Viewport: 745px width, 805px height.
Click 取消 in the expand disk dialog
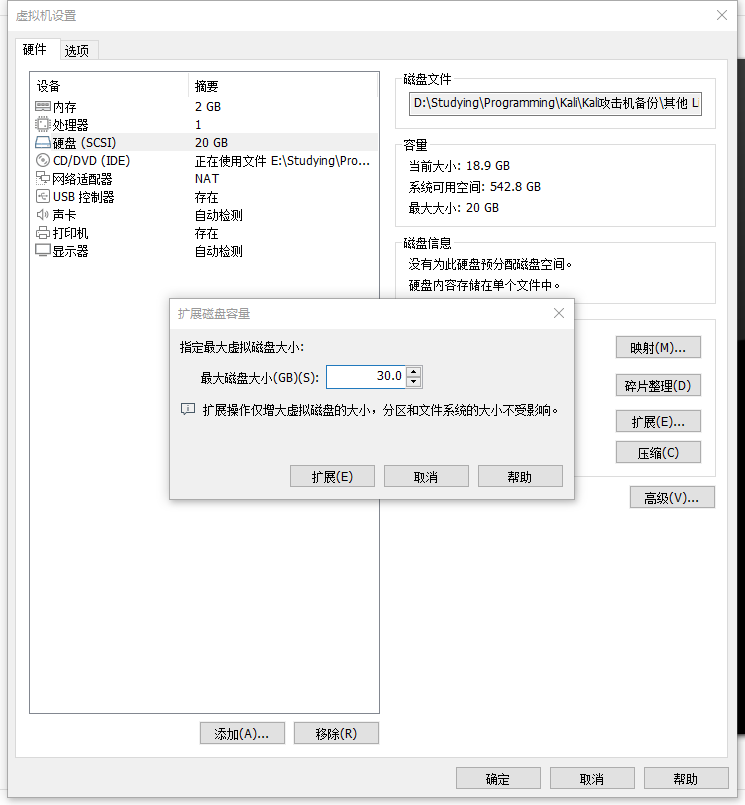[426, 476]
